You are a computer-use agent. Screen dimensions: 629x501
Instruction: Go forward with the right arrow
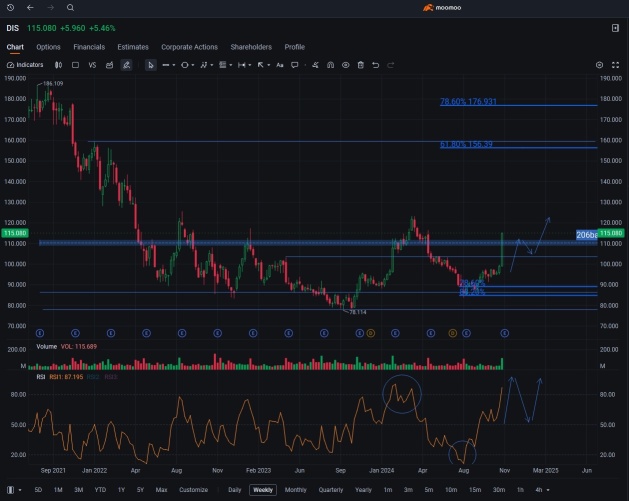tap(50, 7)
